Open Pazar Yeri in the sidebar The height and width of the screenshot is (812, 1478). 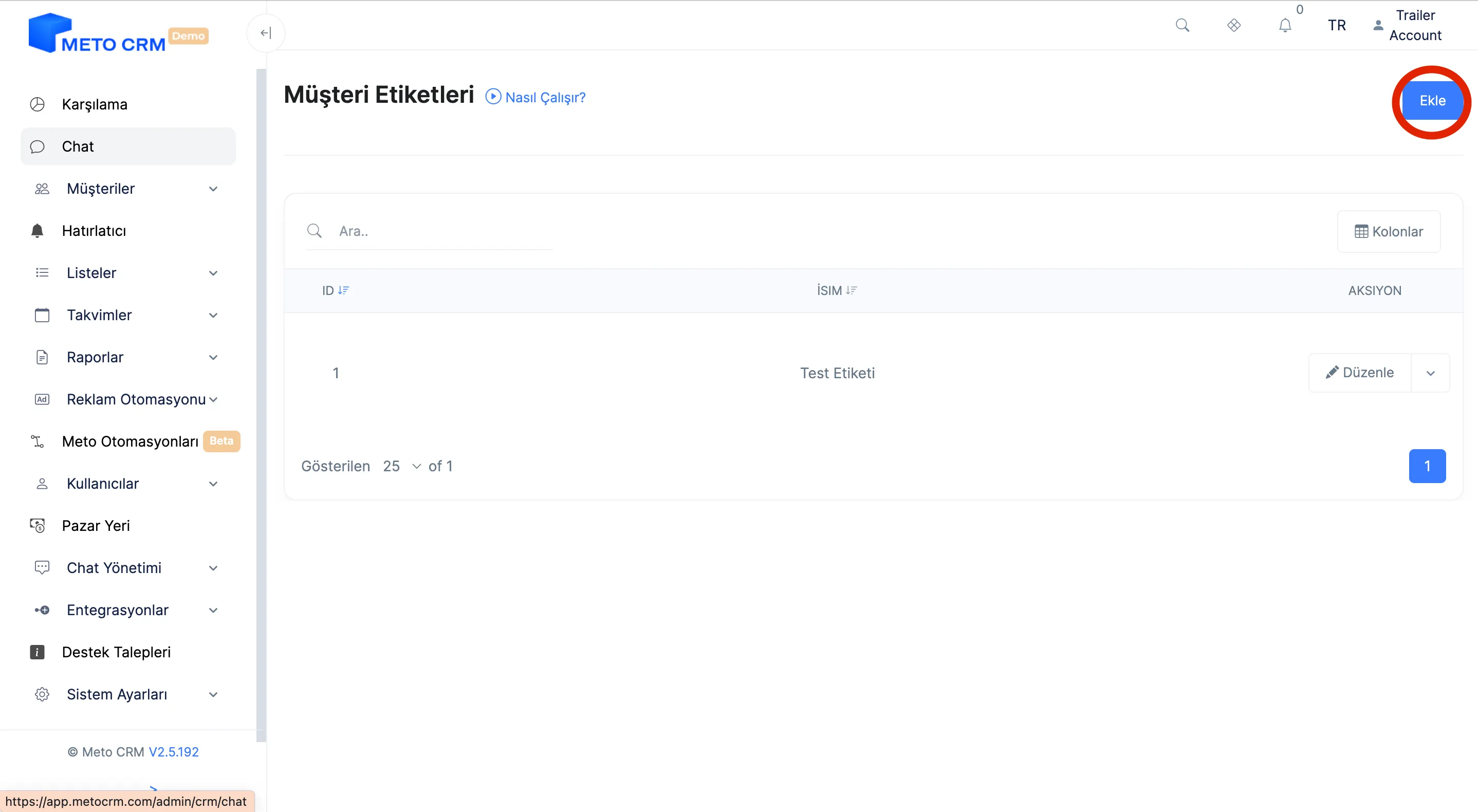click(x=128, y=526)
